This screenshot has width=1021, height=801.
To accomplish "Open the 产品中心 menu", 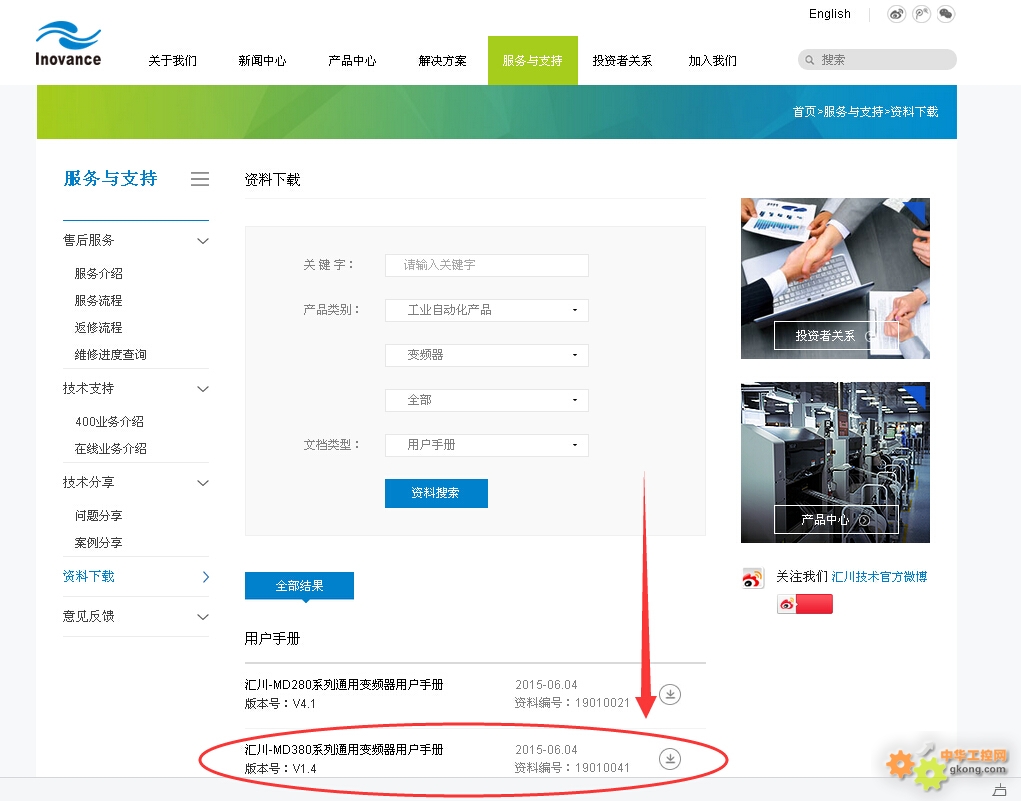I will [352, 61].
